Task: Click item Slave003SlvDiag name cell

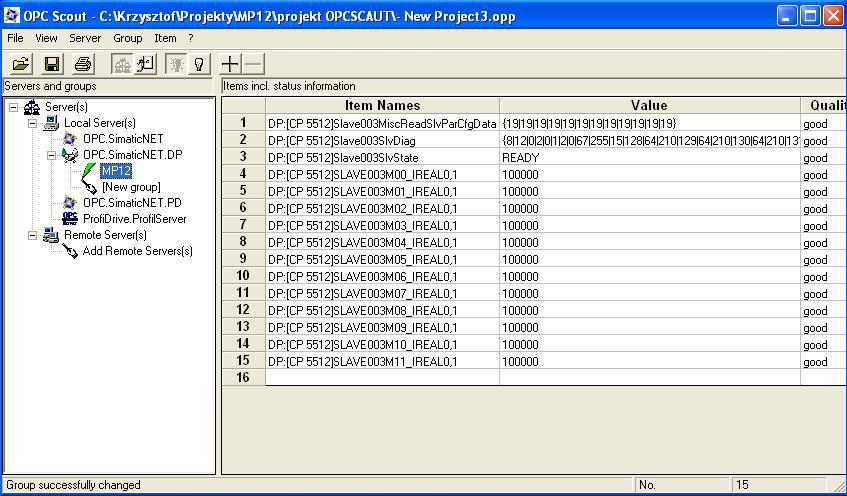Action: tap(382, 141)
